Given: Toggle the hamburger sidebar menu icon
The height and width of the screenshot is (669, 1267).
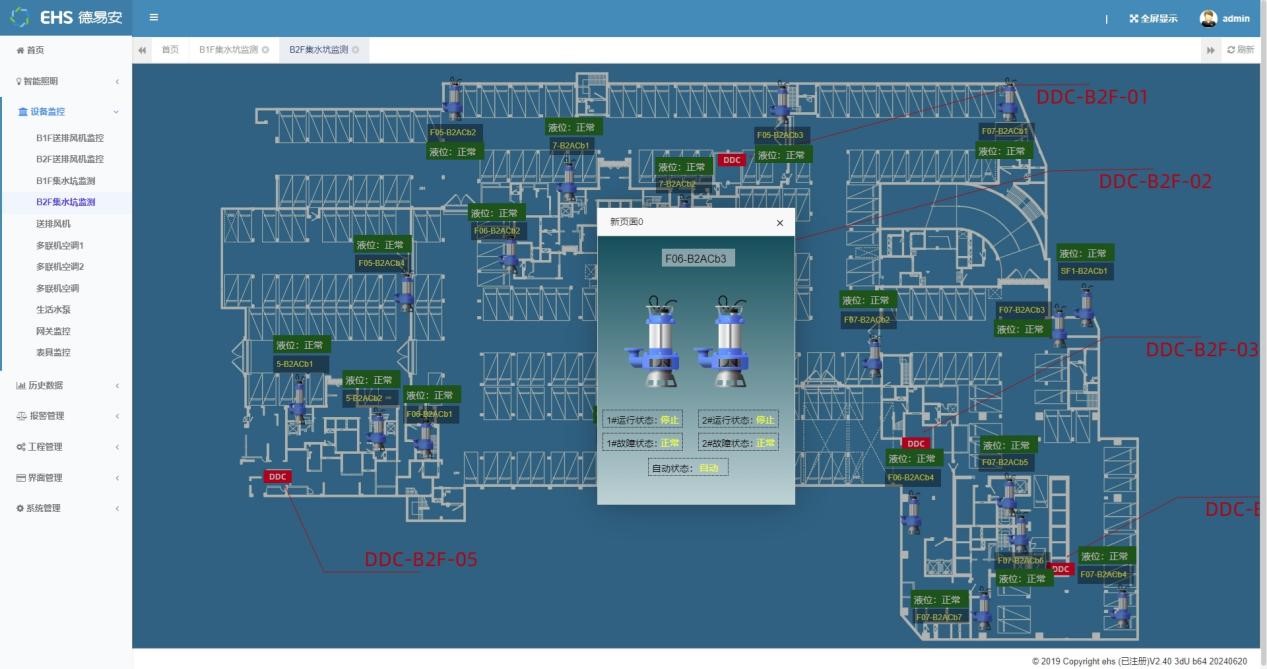Looking at the screenshot, I should 153,17.
